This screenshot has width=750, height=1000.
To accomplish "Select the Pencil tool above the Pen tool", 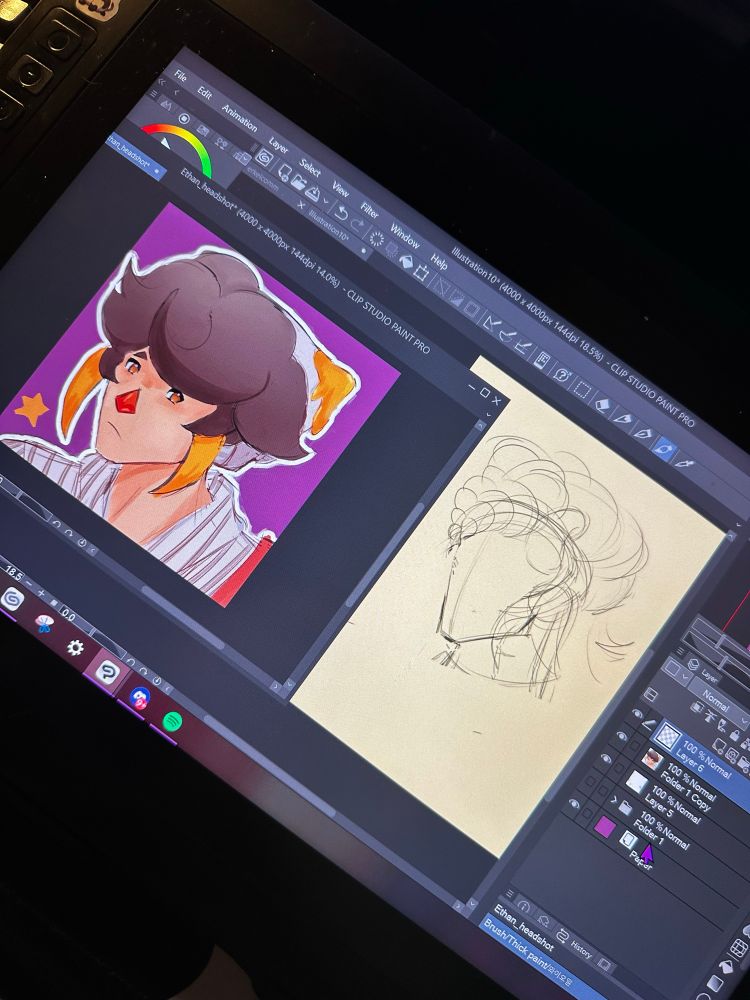I will pyautogui.click(x=623, y=418).
